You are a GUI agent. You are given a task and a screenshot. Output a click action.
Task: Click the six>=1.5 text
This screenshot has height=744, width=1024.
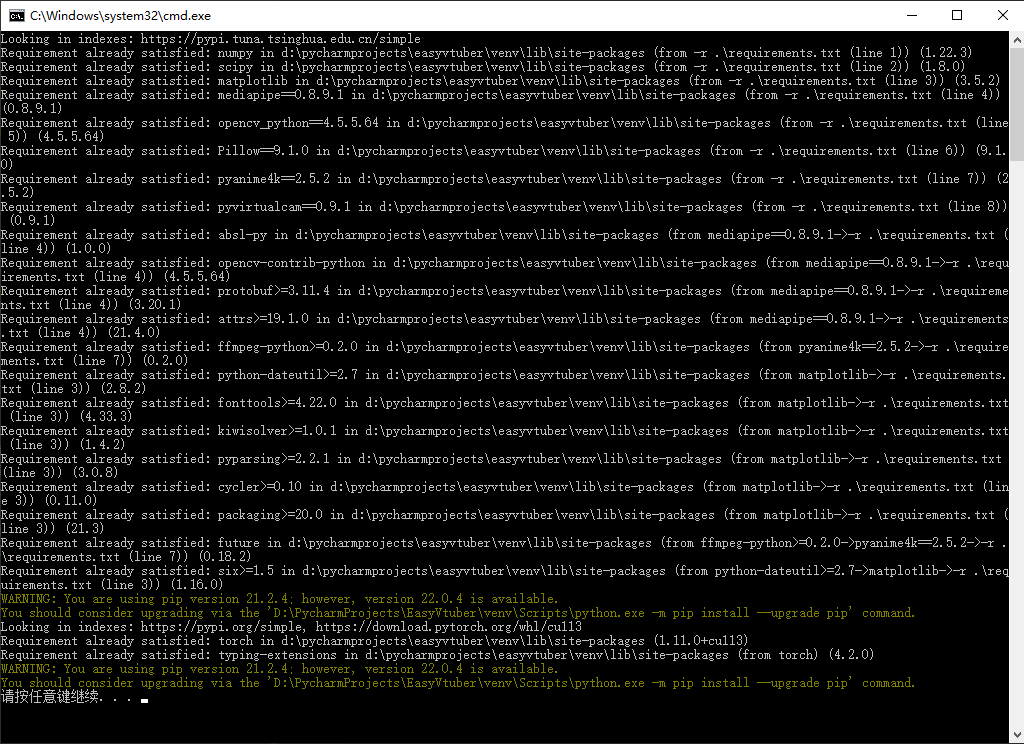(x=246, y=572)
